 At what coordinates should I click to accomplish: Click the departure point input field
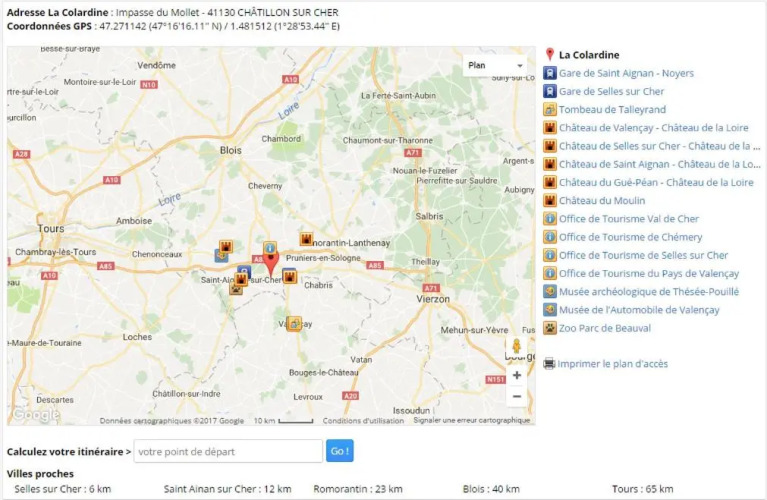click(x=228, y=451)
